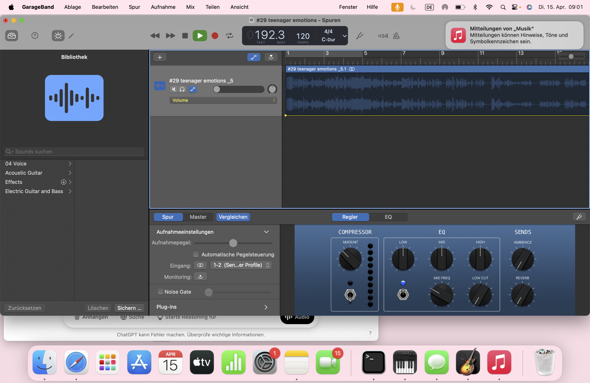Download Effects sounds with circle icon
The width and height of the screenshot is (590, 383).
click(x=63, y=182)
